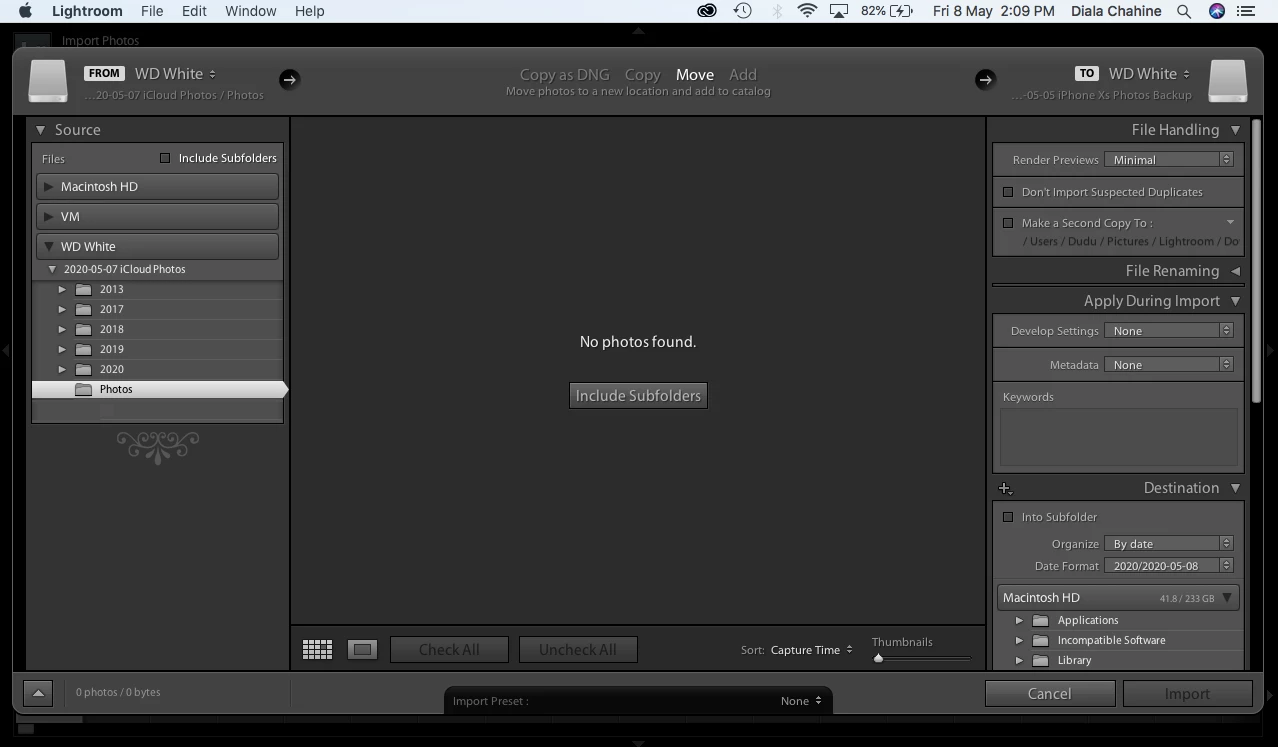Click the destination hard drive icon
Viewport: 1278px width, 747px height.
tap(1228, 81)
